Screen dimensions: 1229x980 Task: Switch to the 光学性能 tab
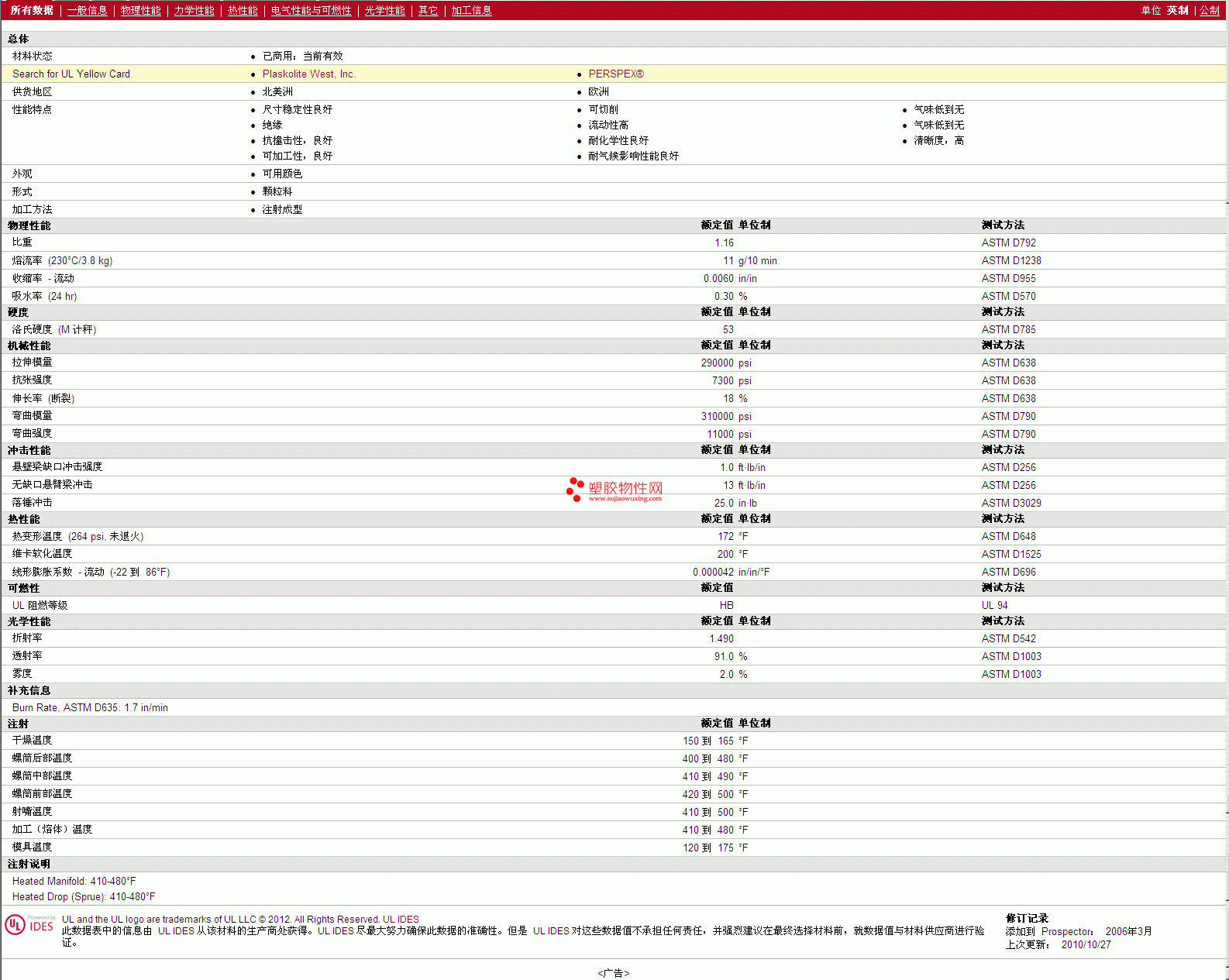pyautogui.click(x=384, y=11)
